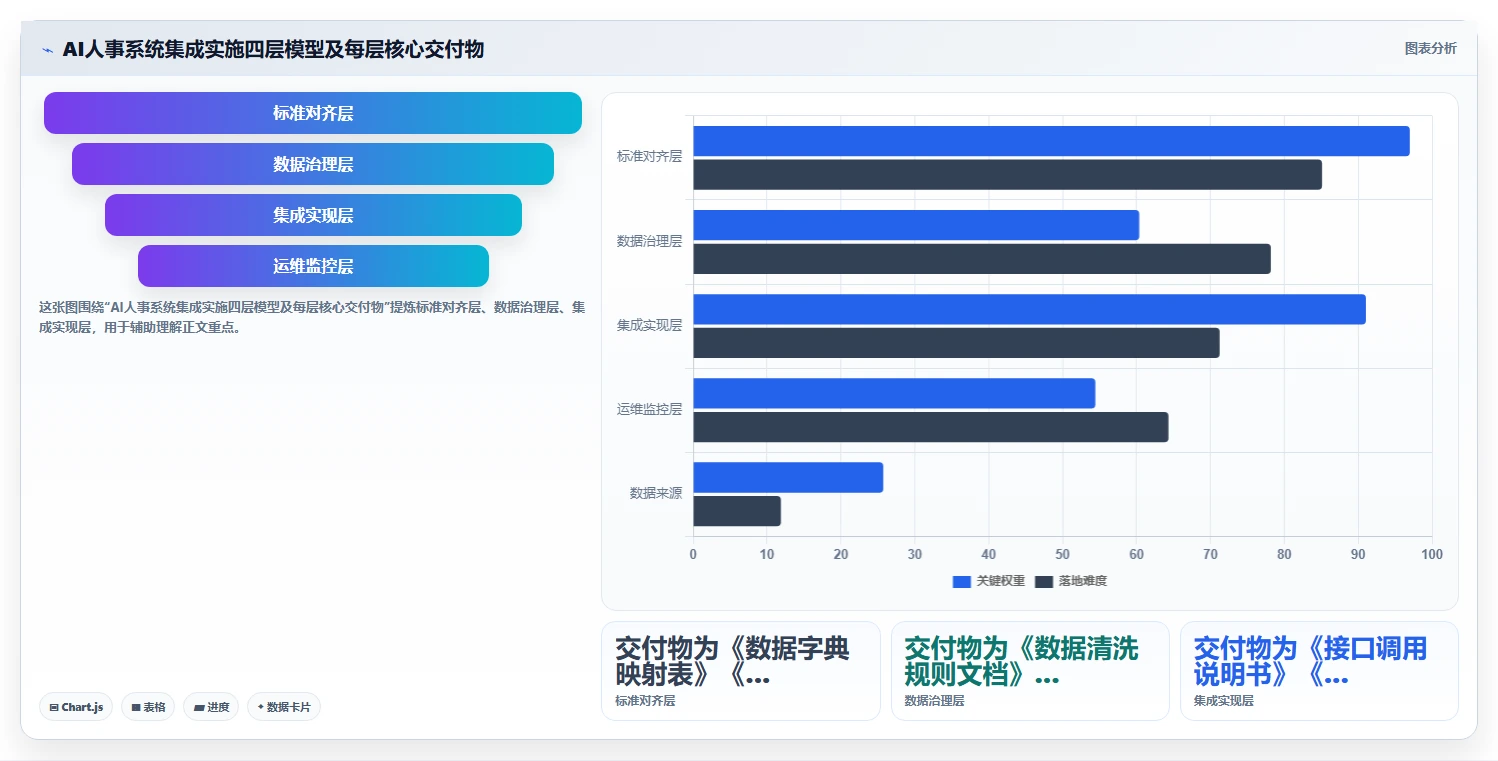Select the 数据卡片 tag chip
This screenshot has height=761, width=1498.
(284, 707)
